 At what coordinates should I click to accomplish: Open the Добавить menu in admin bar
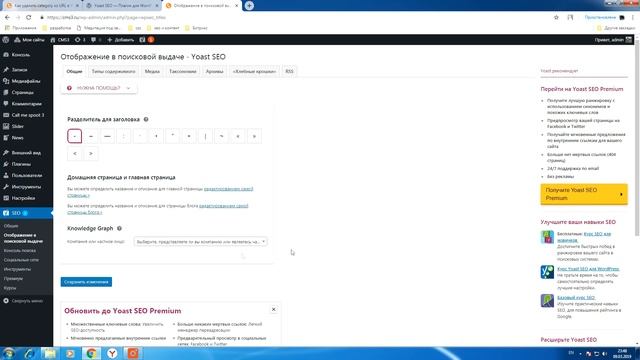tap(120, 40)
